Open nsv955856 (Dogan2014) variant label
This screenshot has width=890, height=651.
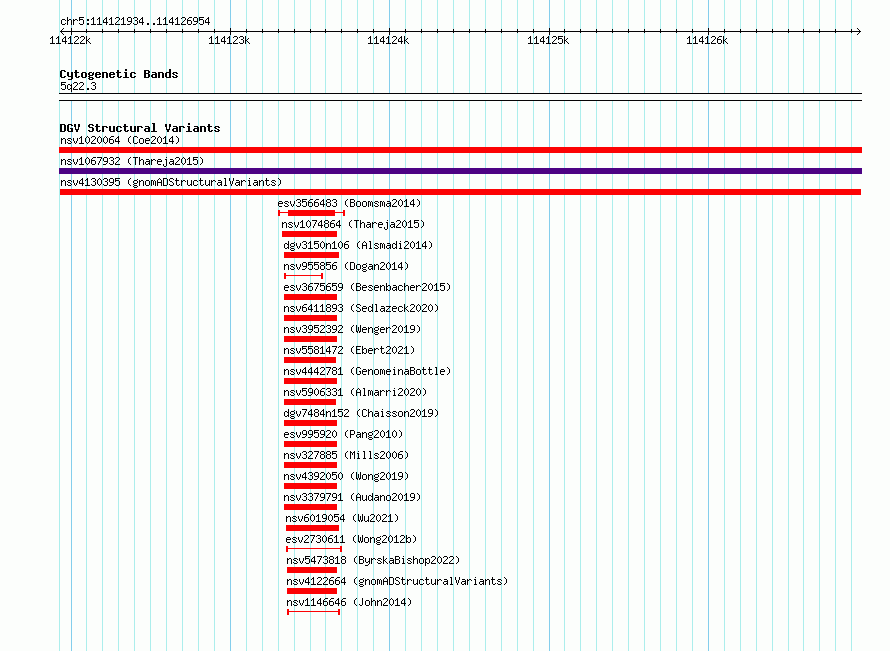[346, 266]
